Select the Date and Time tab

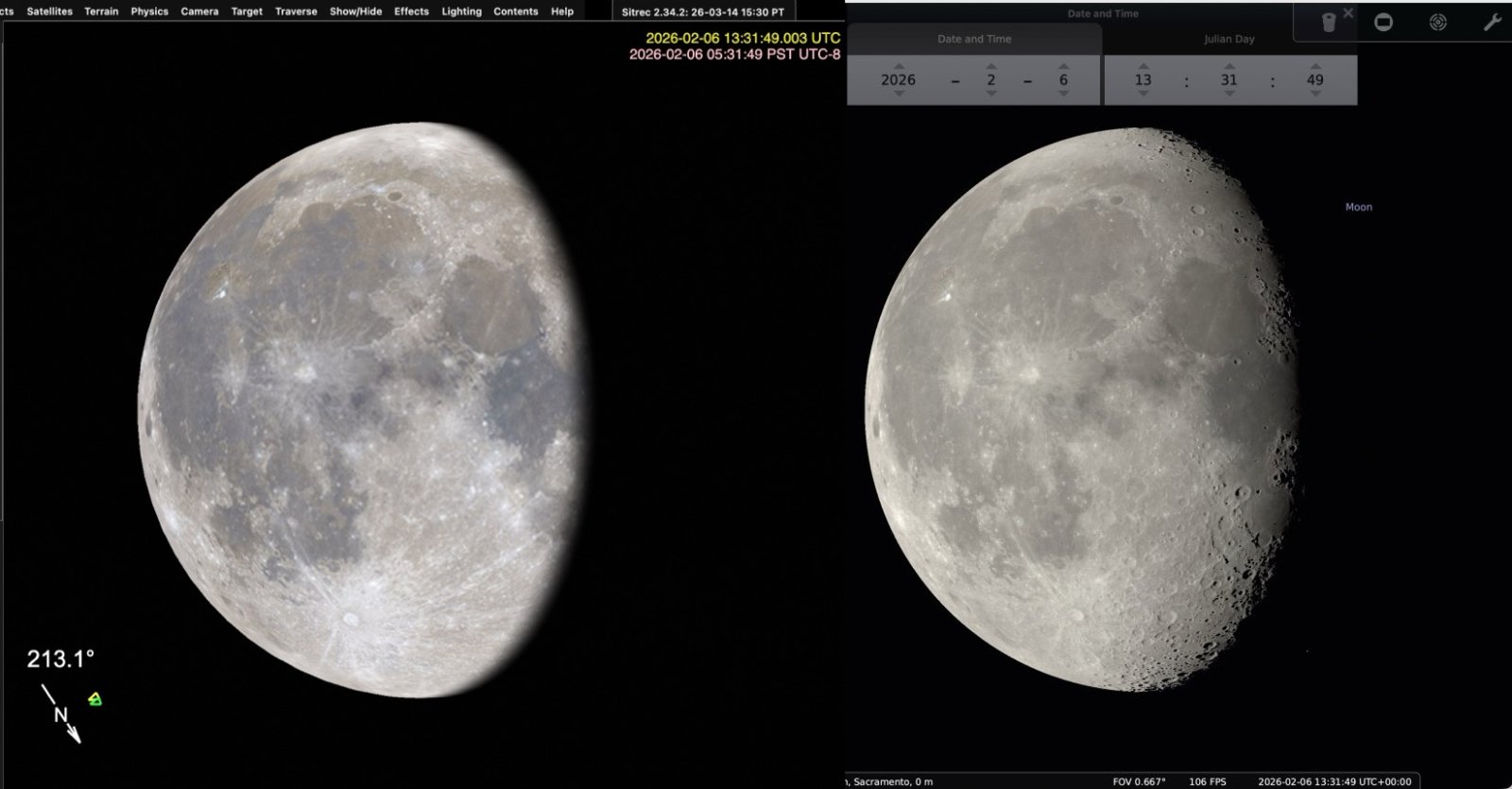coord(973,40)
